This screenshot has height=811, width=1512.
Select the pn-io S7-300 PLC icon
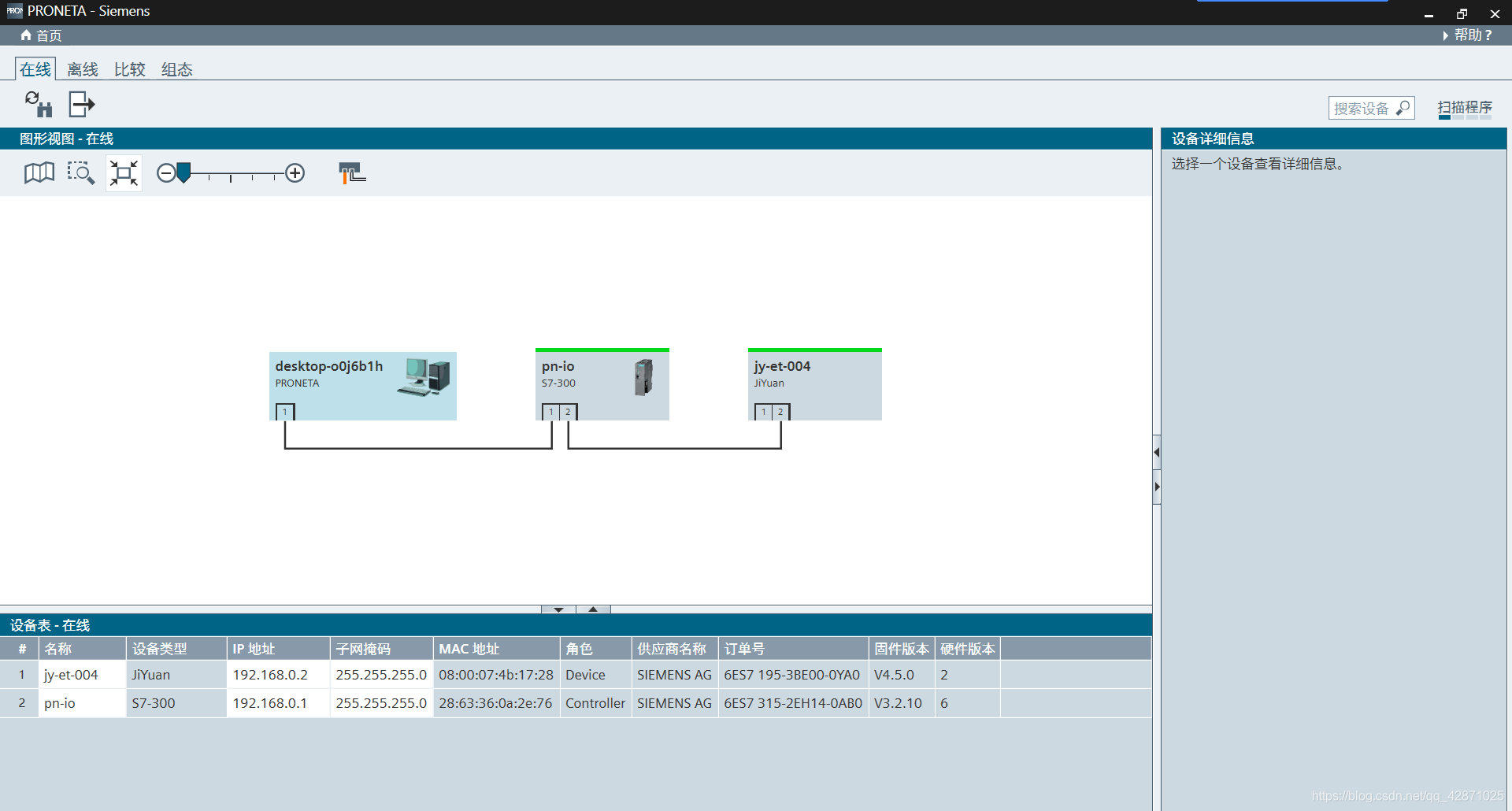[644, 377]
